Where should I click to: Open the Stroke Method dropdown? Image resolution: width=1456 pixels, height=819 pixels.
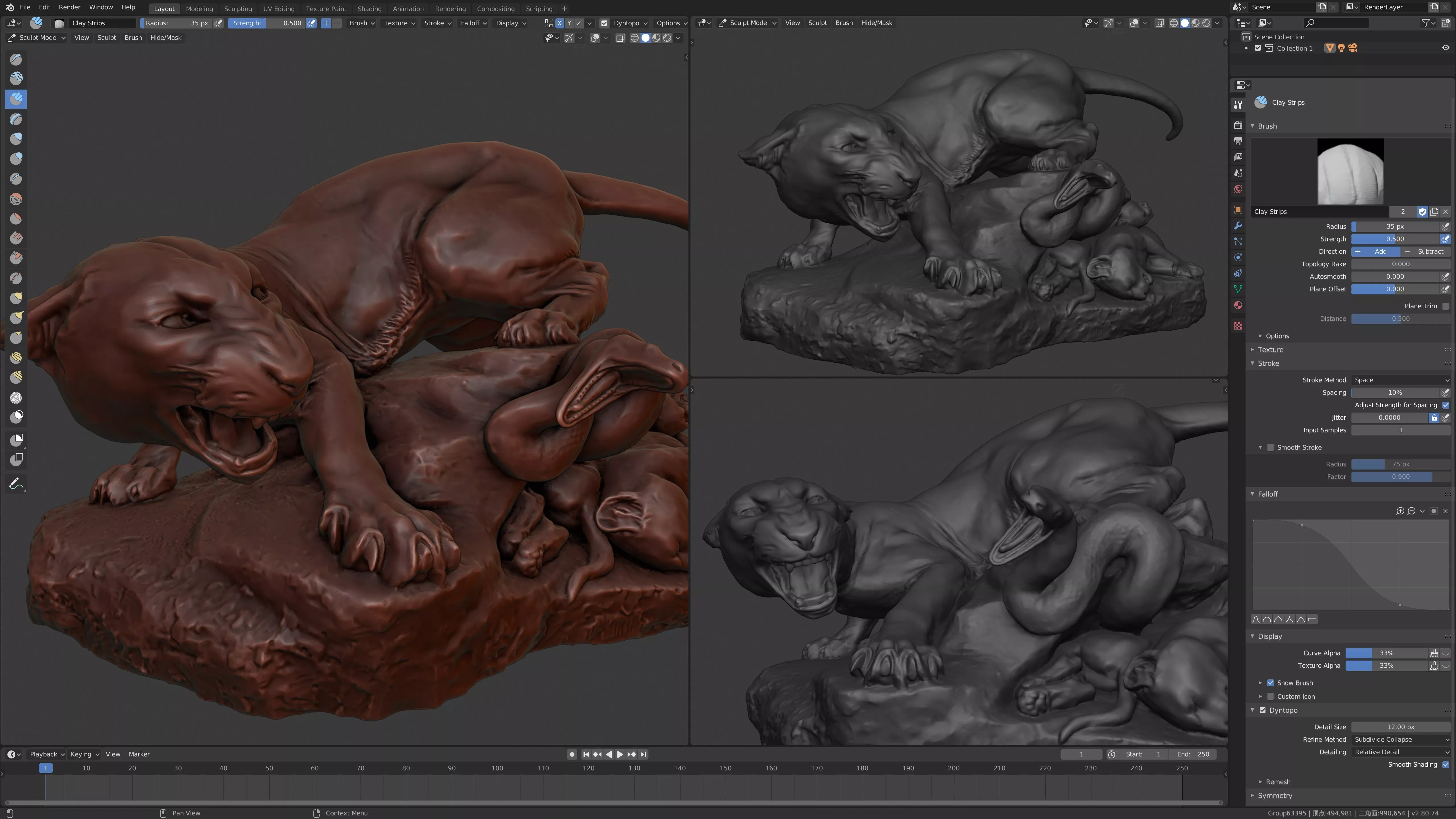click(1401, 380)
